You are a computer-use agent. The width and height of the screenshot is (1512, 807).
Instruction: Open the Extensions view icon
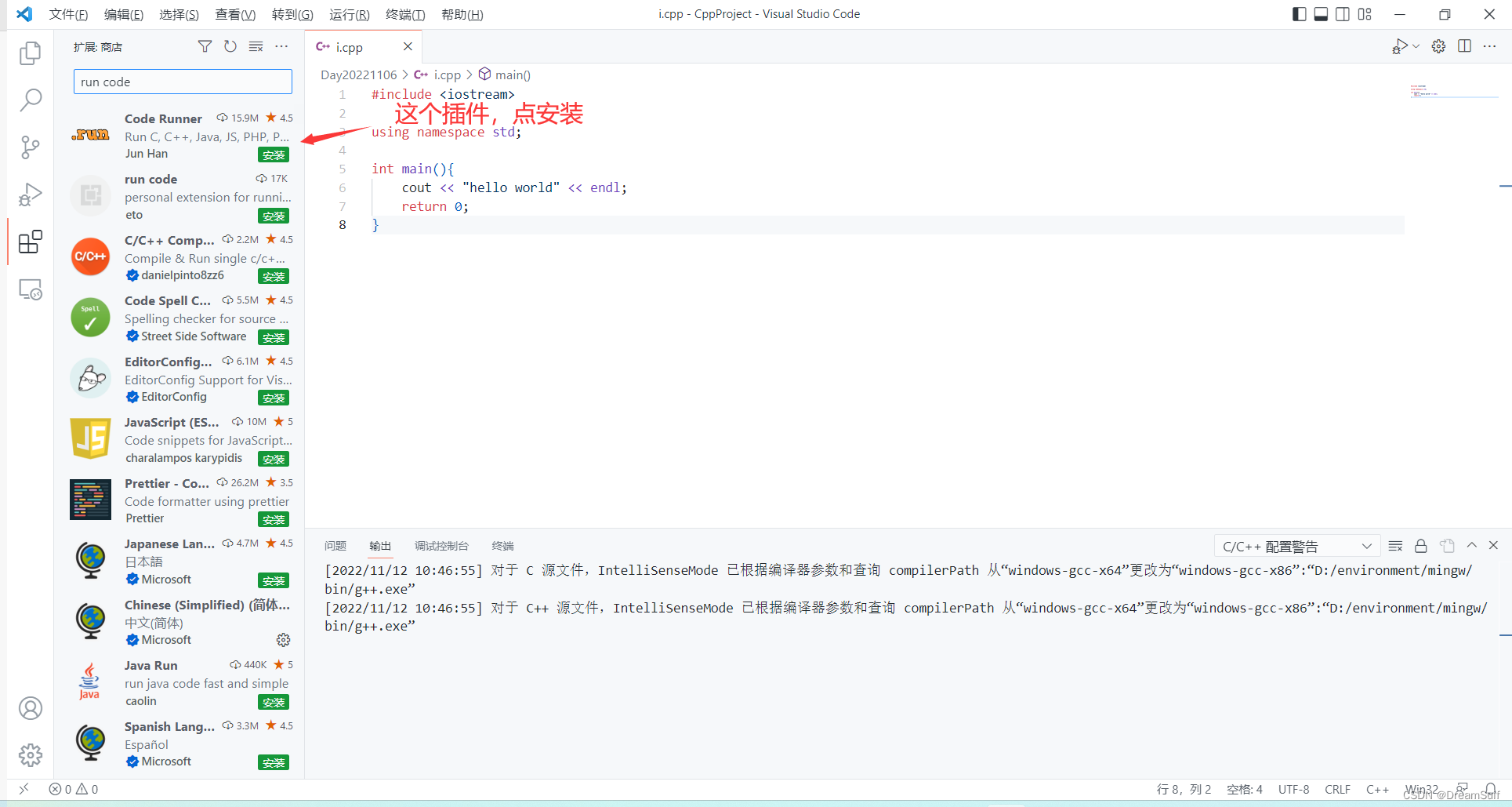(30, 242)
